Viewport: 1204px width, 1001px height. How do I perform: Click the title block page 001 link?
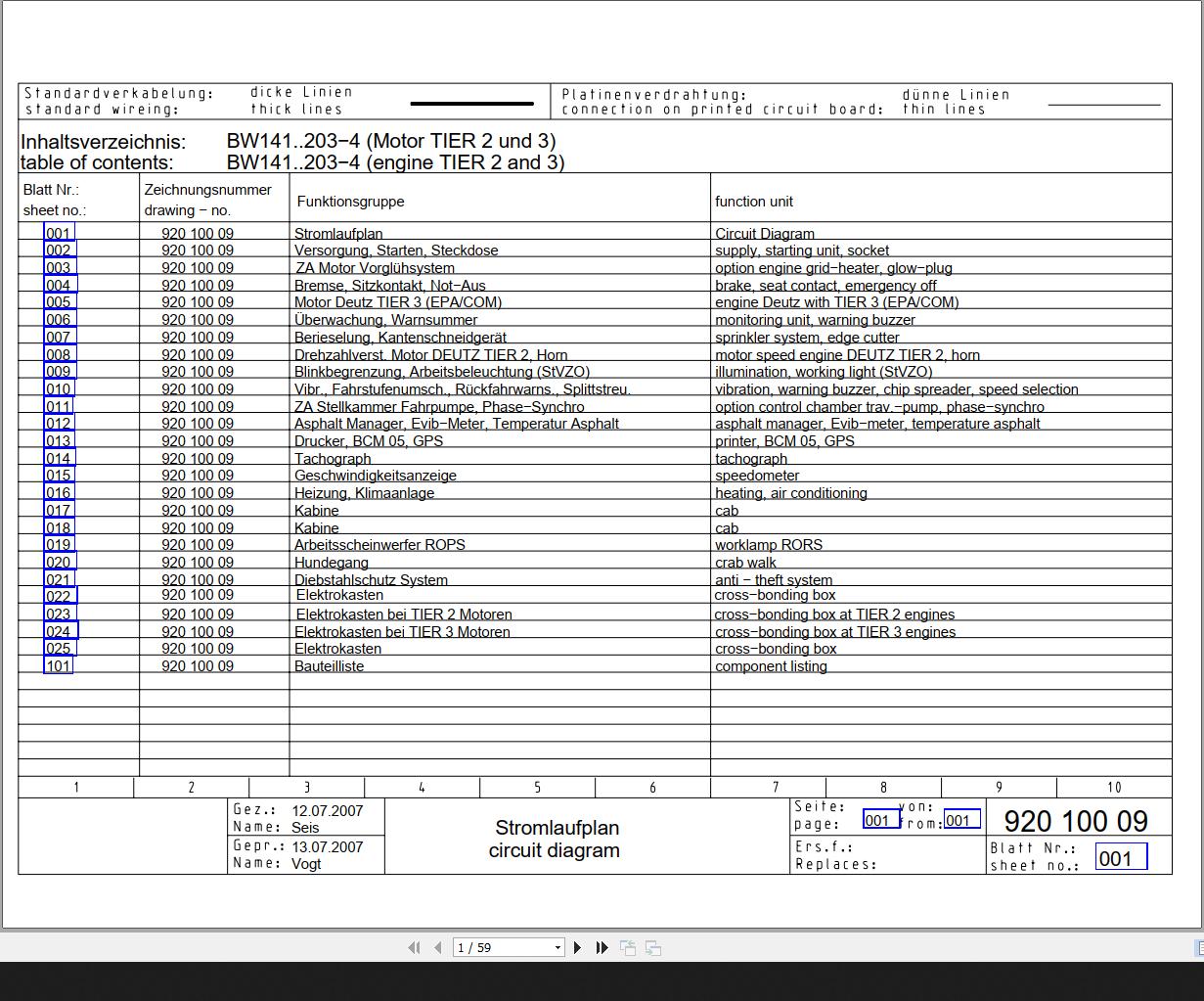pyautogui.click(x=880, y=820)
